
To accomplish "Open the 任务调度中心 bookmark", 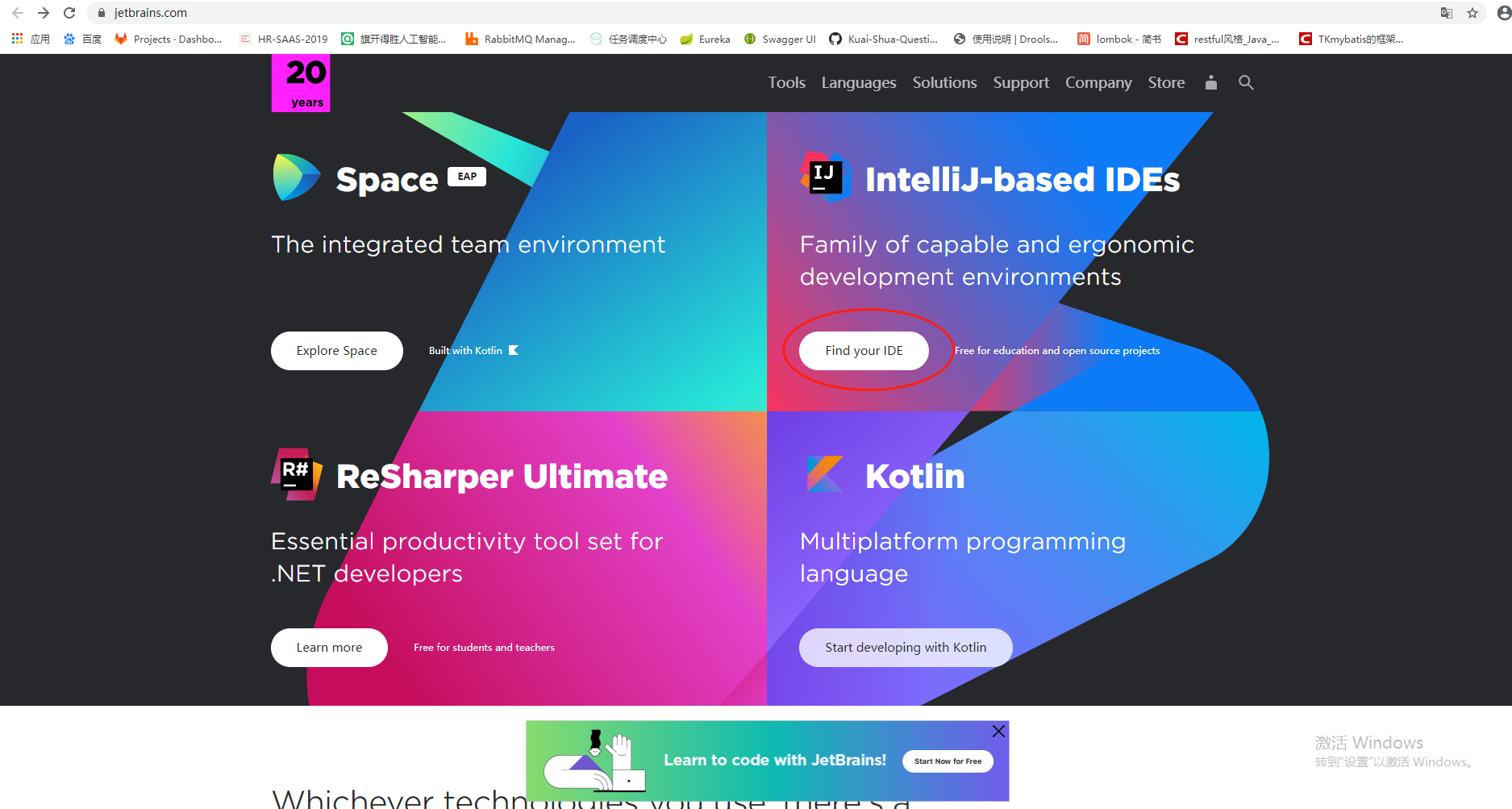I will click(628, 39).
